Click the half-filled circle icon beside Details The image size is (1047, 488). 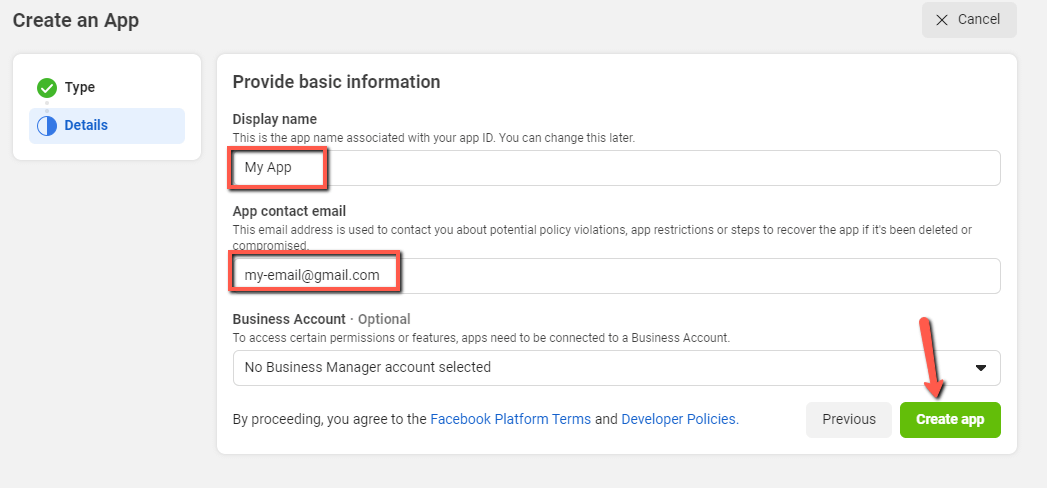[47, 126]
